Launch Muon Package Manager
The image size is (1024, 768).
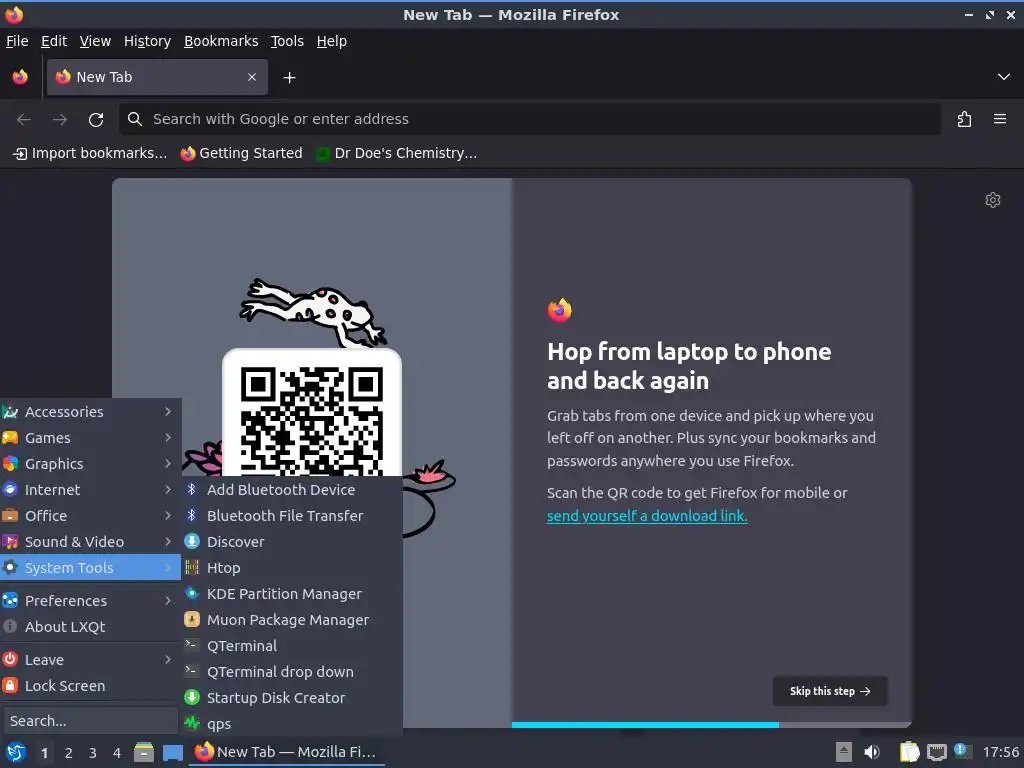pyautogui.click(x=292, y=620)
